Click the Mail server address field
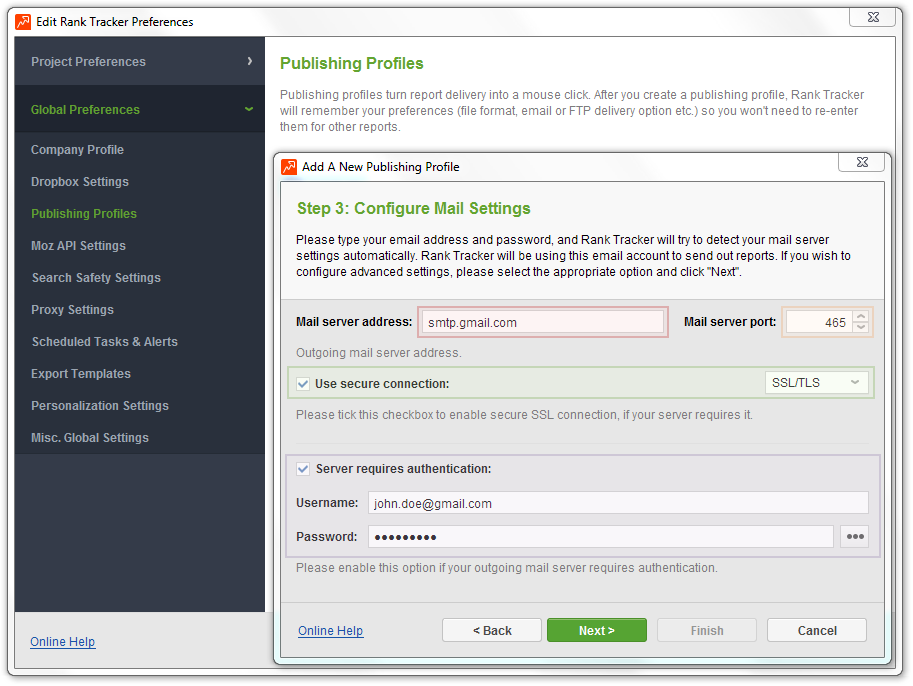The height and width of the screenshot is (686, 913). coord(543,322)
